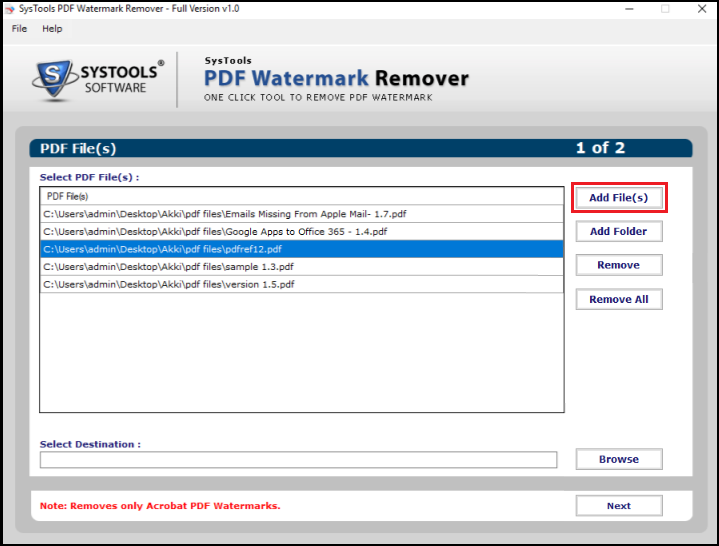
Task: Focus the Select Destination path field
Action: coord(299,460)
